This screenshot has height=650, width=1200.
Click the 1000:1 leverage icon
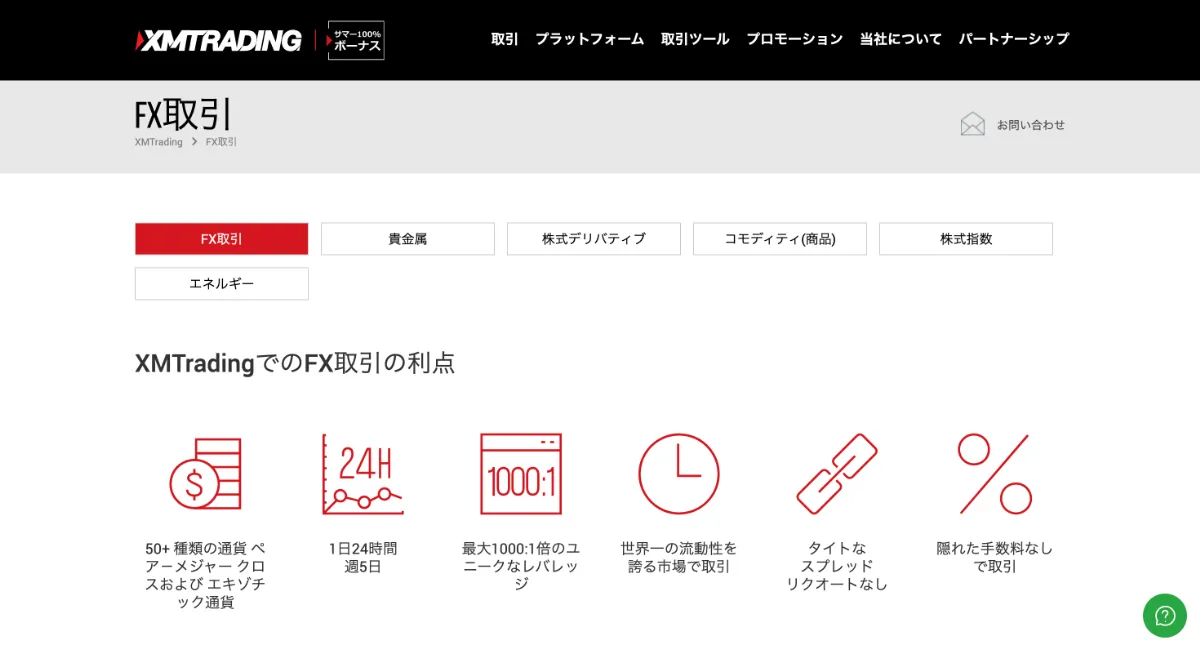[x=521, y=473]
